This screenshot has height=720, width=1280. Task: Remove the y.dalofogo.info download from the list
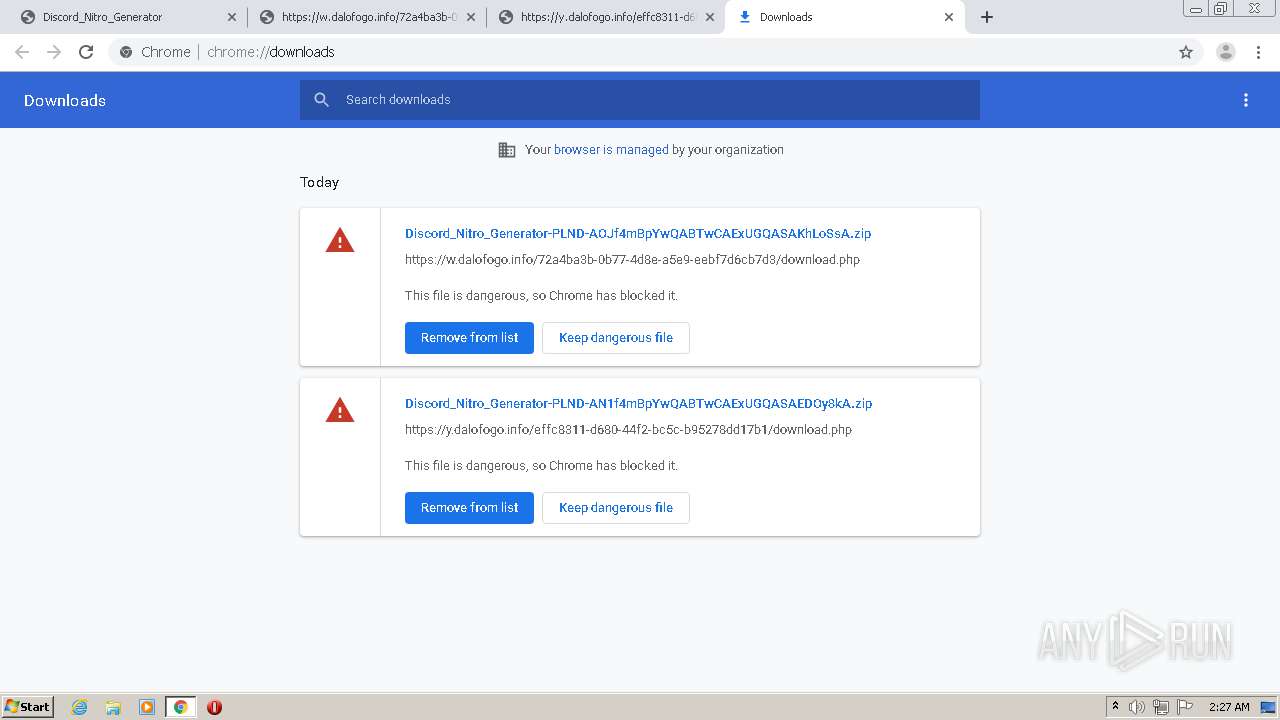point(469,508)
